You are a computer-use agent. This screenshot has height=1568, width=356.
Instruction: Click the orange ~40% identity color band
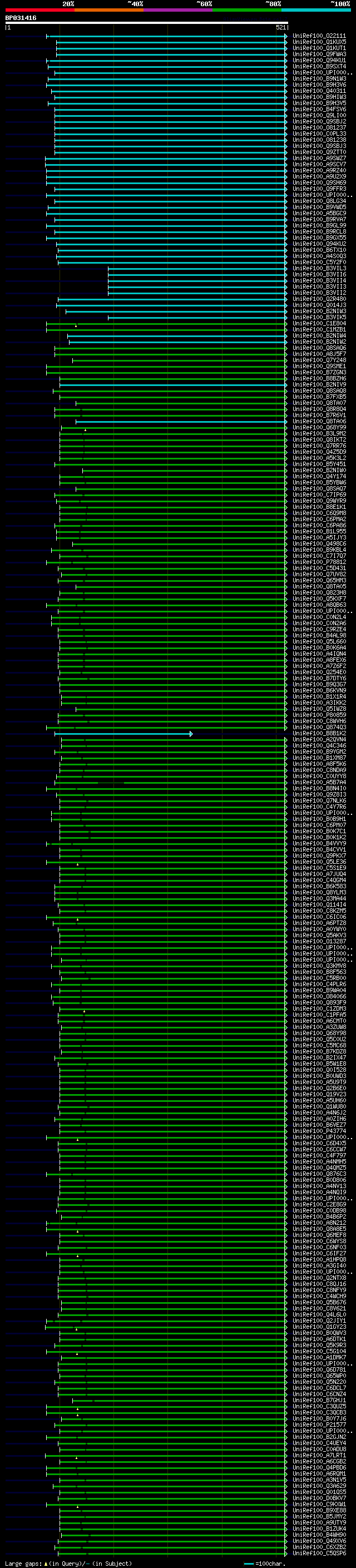109,10
